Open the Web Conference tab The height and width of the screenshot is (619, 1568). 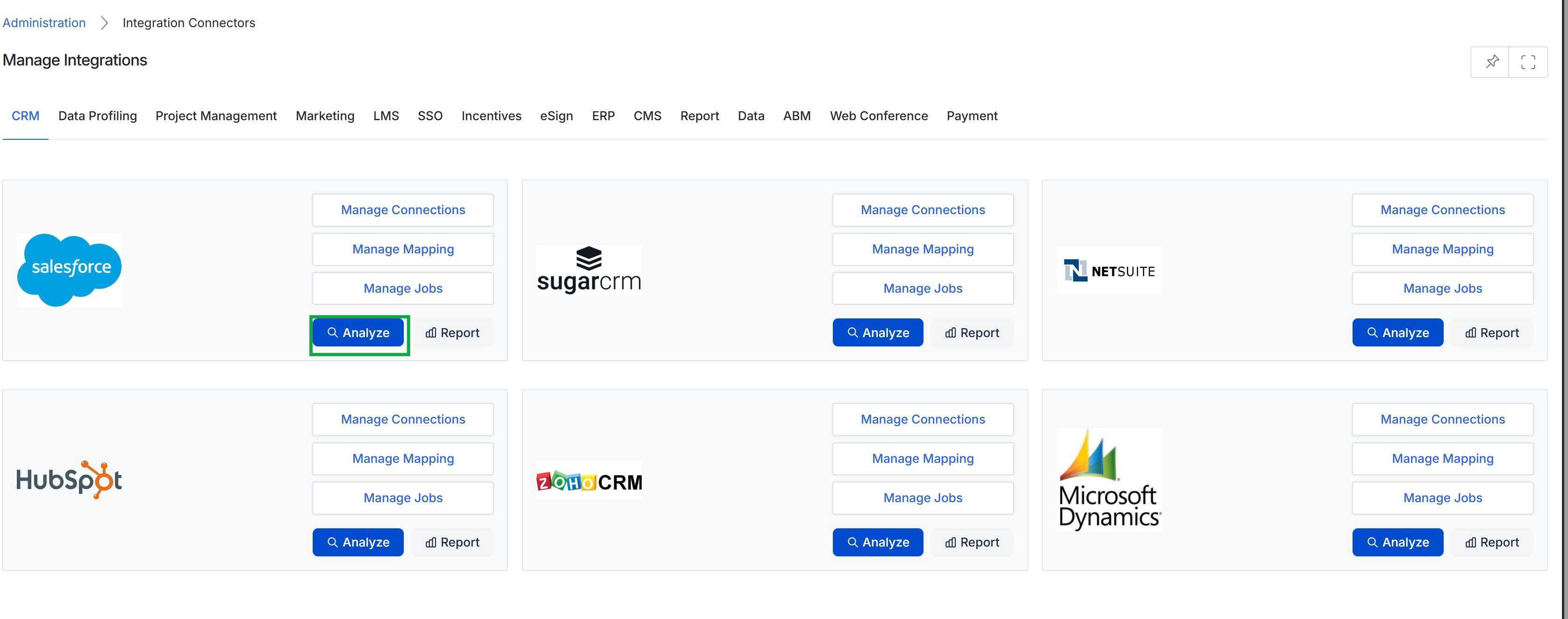pos(878,115)
